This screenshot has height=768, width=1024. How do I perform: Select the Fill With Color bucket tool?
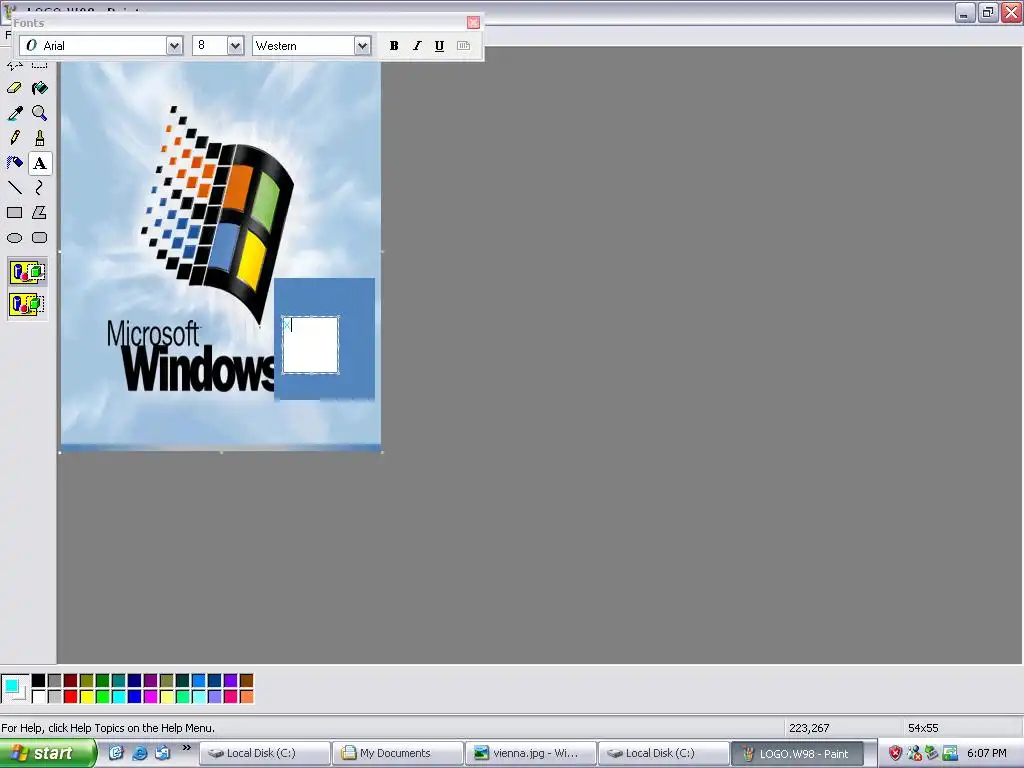click(39, 88)
